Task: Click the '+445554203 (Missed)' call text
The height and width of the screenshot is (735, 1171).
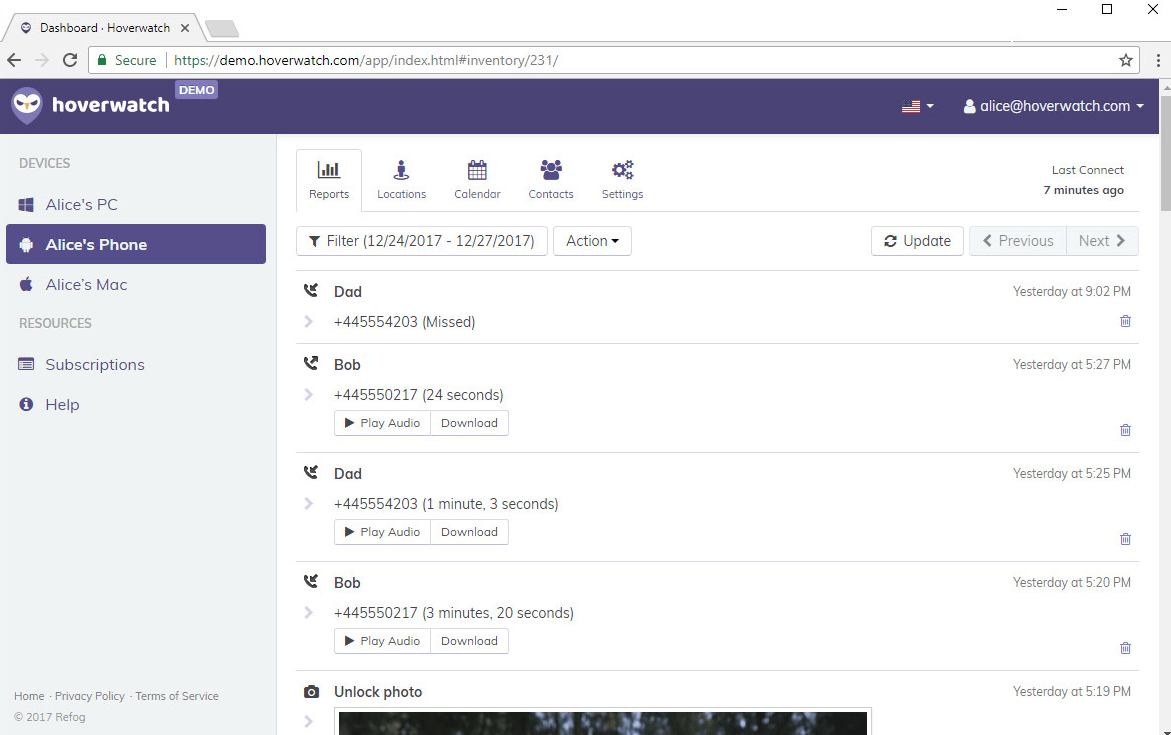Action: [405, 322]
